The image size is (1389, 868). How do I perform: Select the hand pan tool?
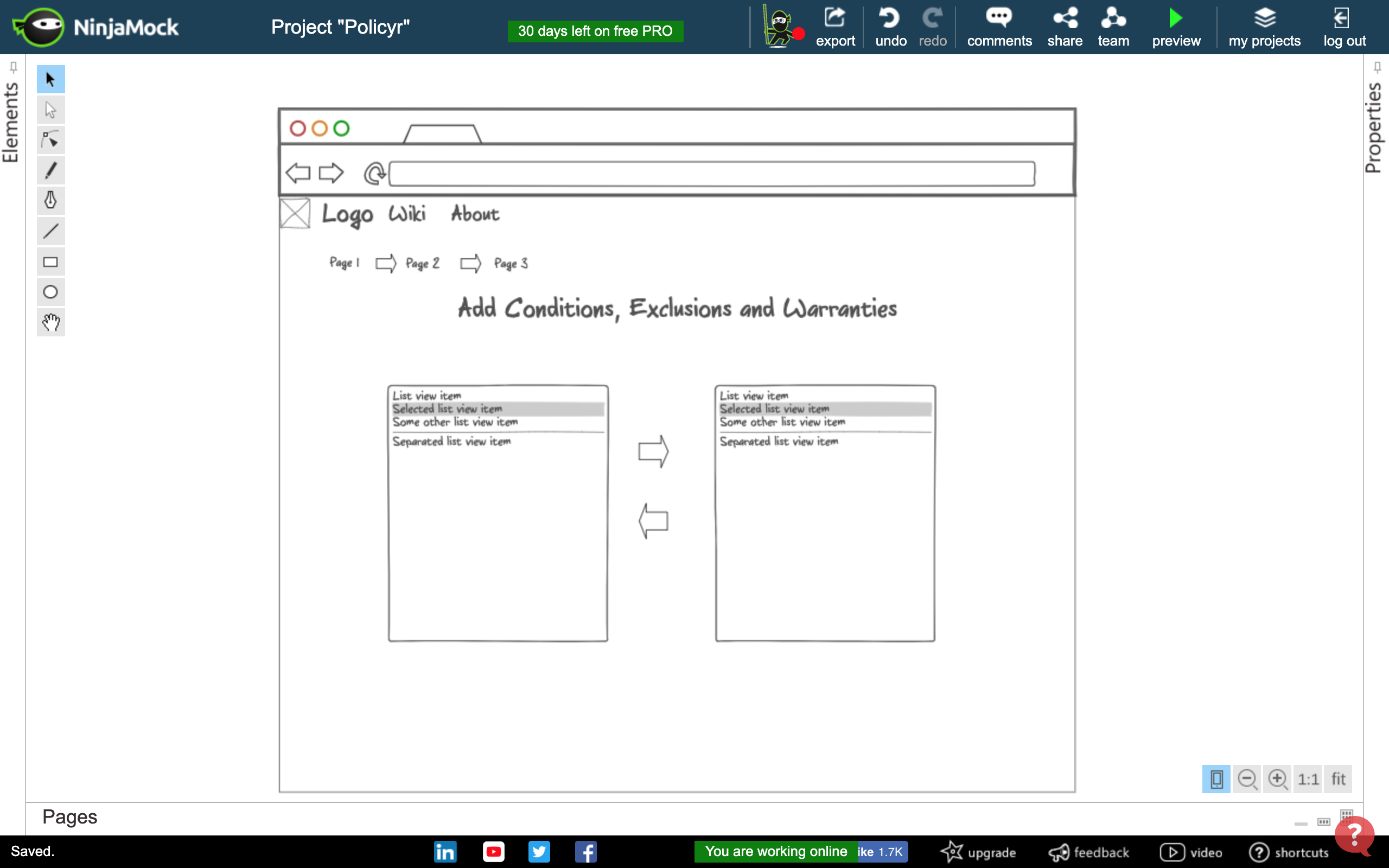(x=50, y=322)
